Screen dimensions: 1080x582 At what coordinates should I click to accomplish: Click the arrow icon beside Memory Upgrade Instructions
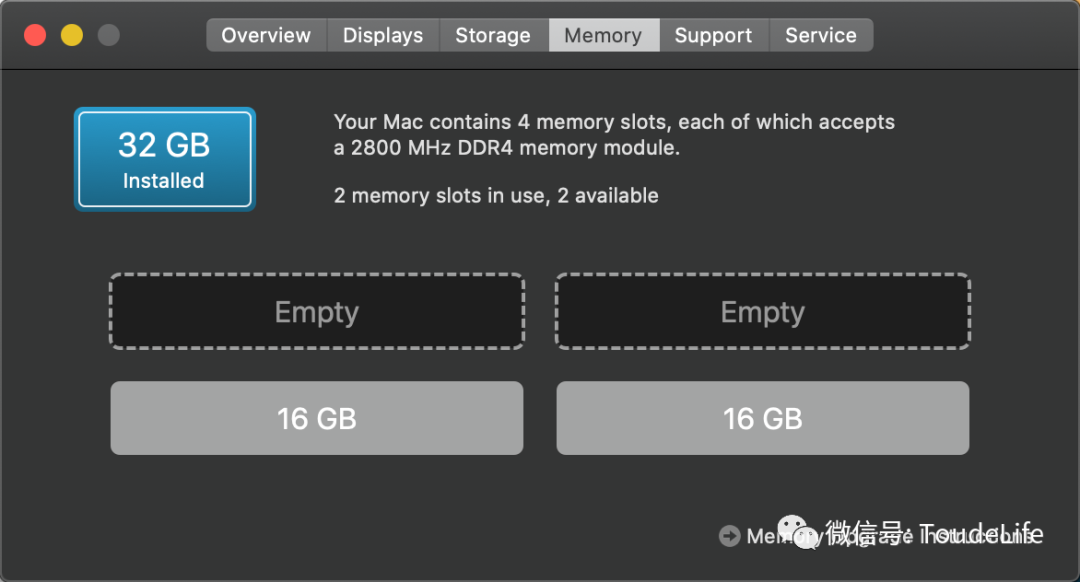pos(729,536)
